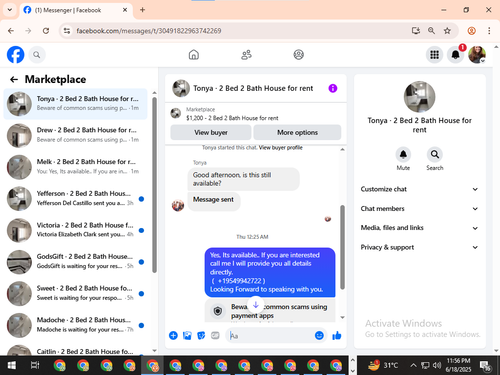500x375 pixels.
Task: Attach a photo using the image icon
Action: (x=187, y=335)
